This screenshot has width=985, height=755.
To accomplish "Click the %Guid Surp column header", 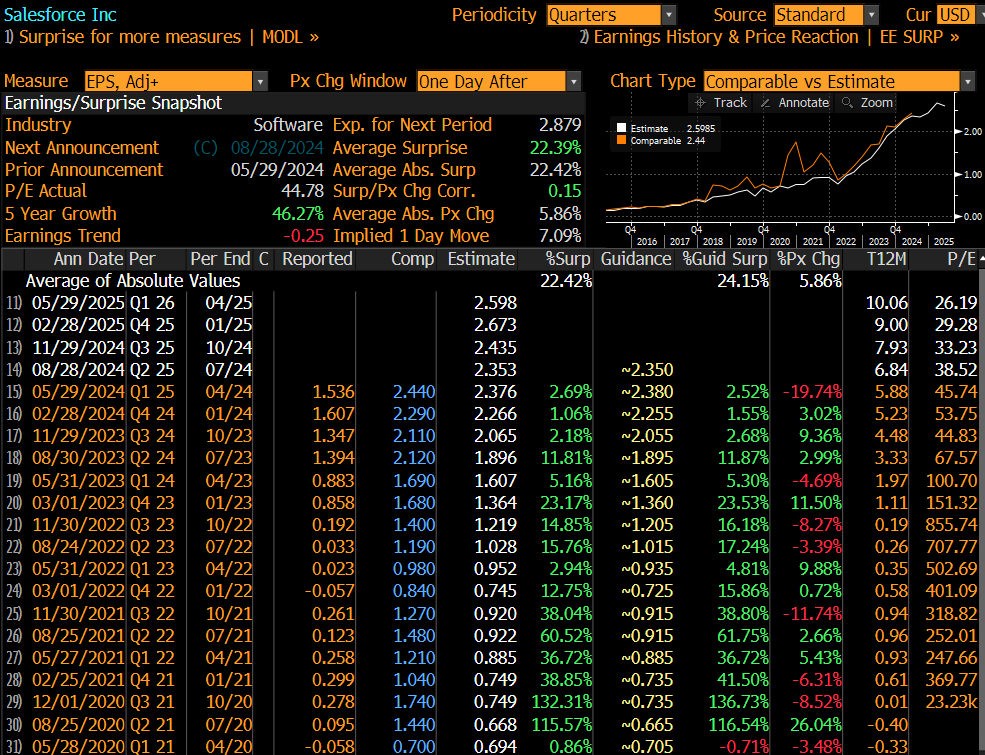I will (x=724, y=259).
